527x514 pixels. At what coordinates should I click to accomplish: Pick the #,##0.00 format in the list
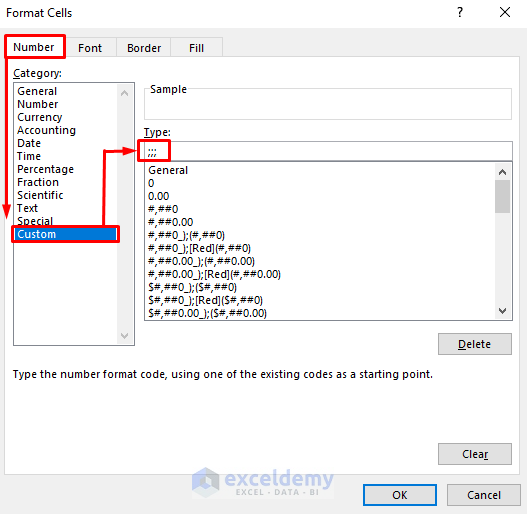(x=171, y=222)
